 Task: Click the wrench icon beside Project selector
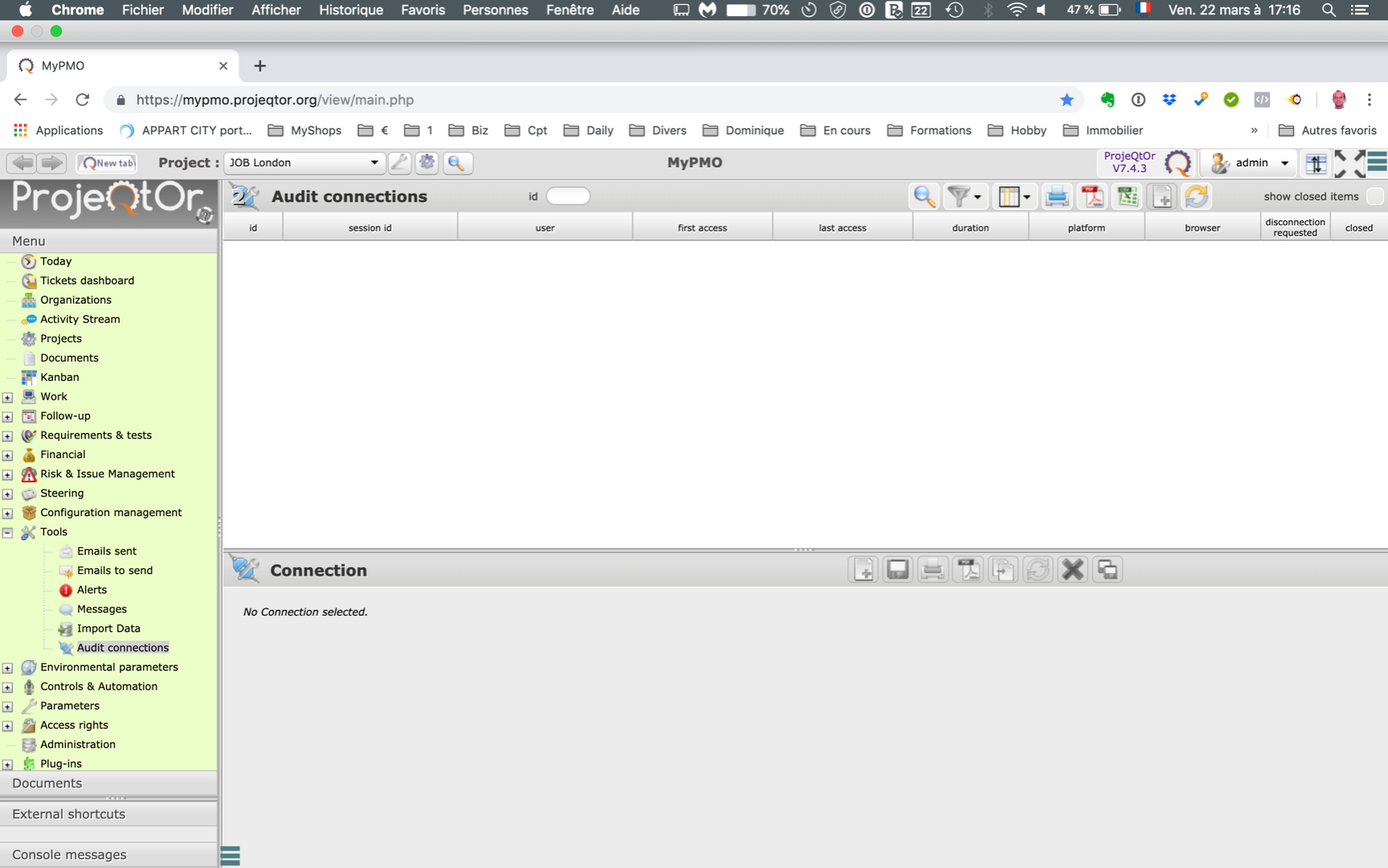click(399, 162)
